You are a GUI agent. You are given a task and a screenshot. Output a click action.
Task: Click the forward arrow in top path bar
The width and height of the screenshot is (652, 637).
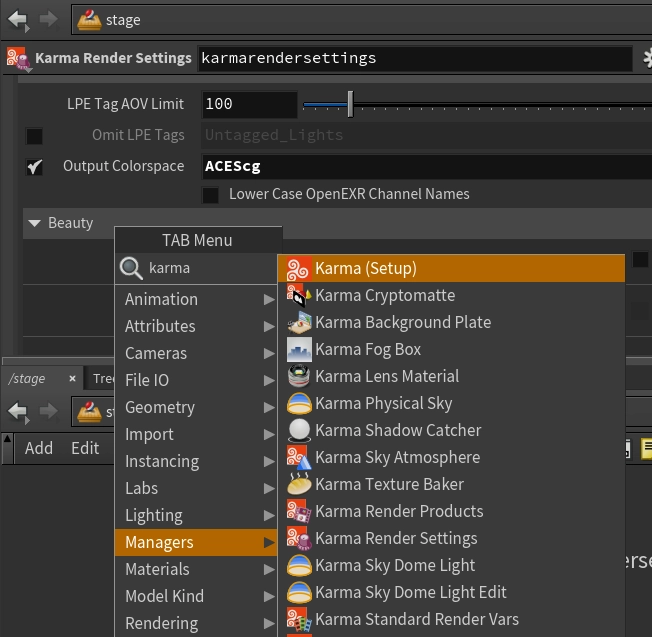(49, 19)
